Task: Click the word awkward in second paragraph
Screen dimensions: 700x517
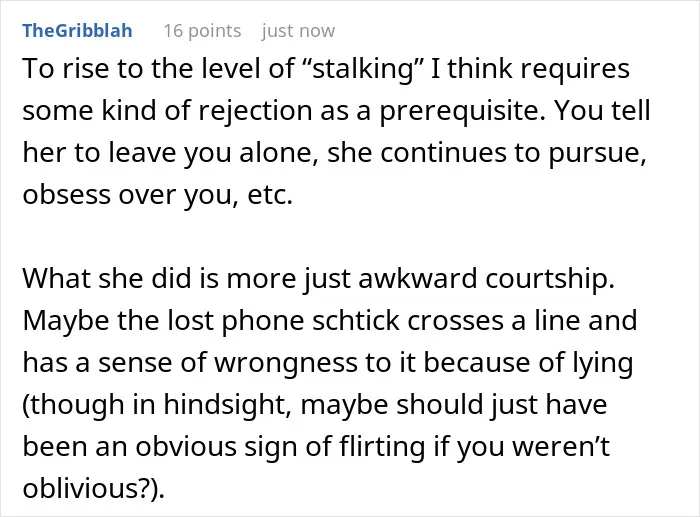Action: [417, 279]
